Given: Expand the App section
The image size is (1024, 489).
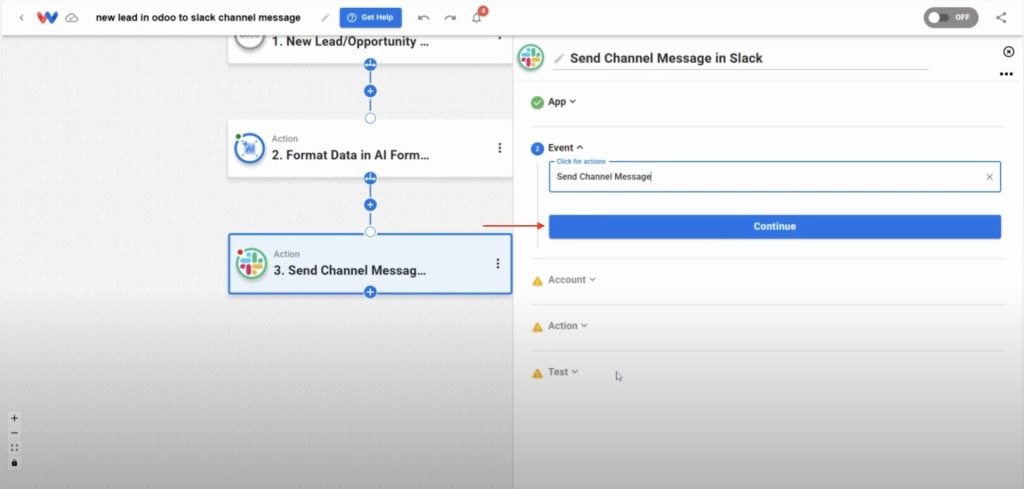Looking at the screenshot, I should tap(562, 102).
